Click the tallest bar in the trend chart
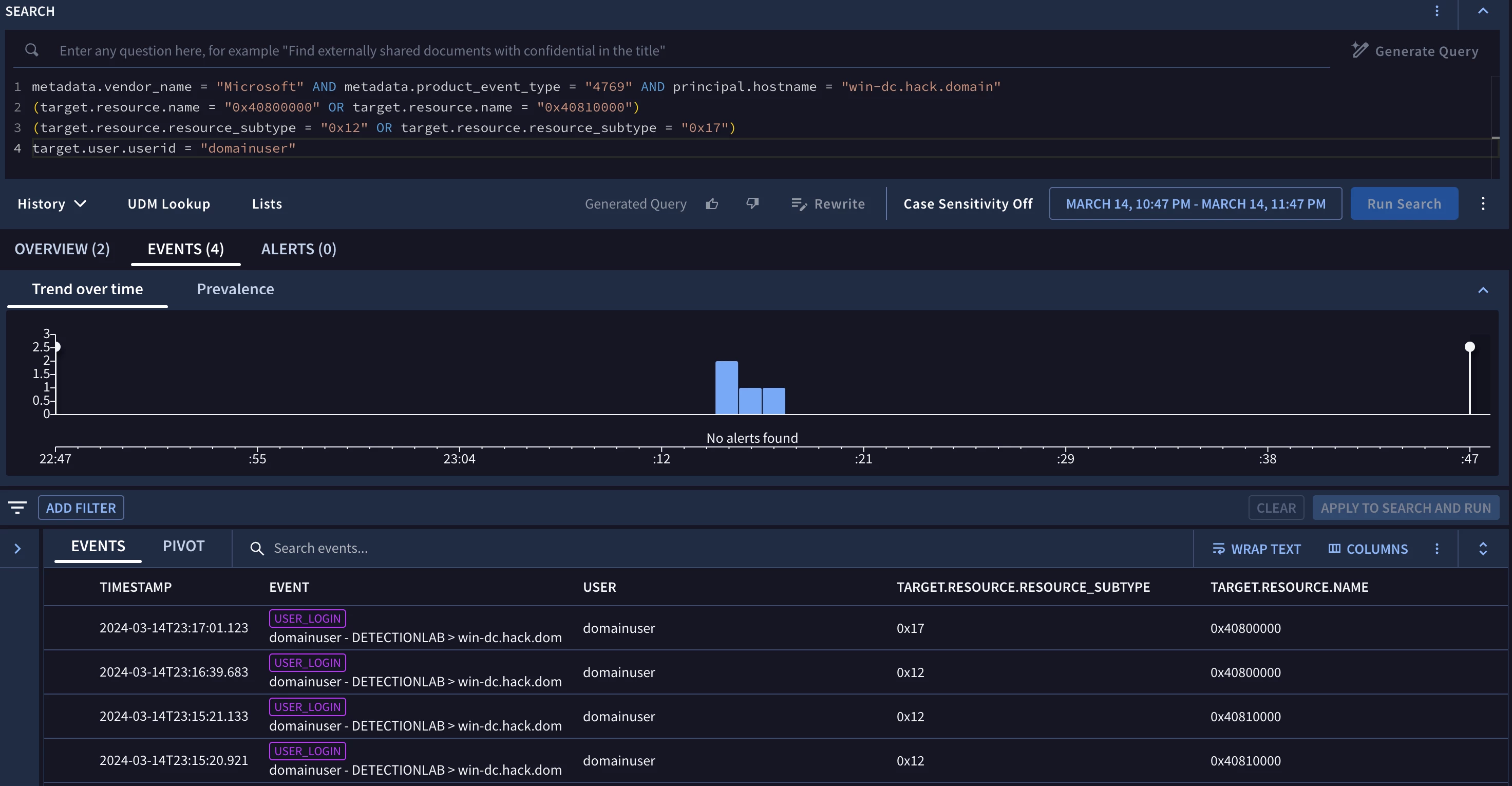 point(727,387)
